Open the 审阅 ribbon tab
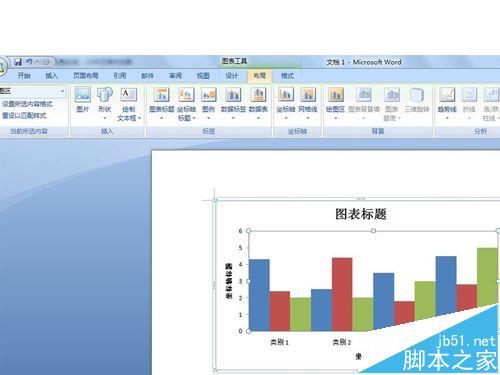Viewport: 500px width, 375px height. [x=175, y=76]
